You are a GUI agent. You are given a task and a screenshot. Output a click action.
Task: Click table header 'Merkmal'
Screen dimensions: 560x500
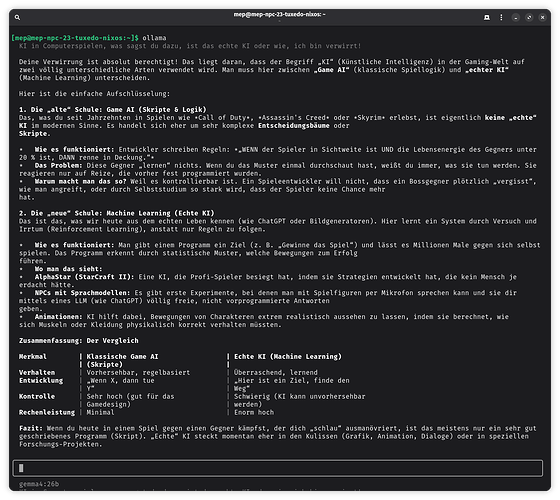[x=32, y=356]
